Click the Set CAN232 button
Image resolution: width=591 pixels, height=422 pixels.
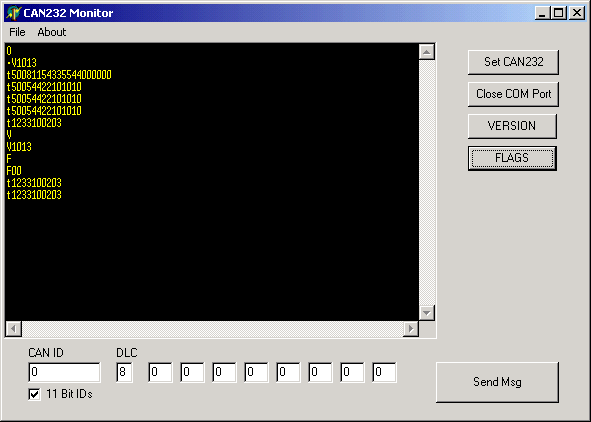[513, 62]
